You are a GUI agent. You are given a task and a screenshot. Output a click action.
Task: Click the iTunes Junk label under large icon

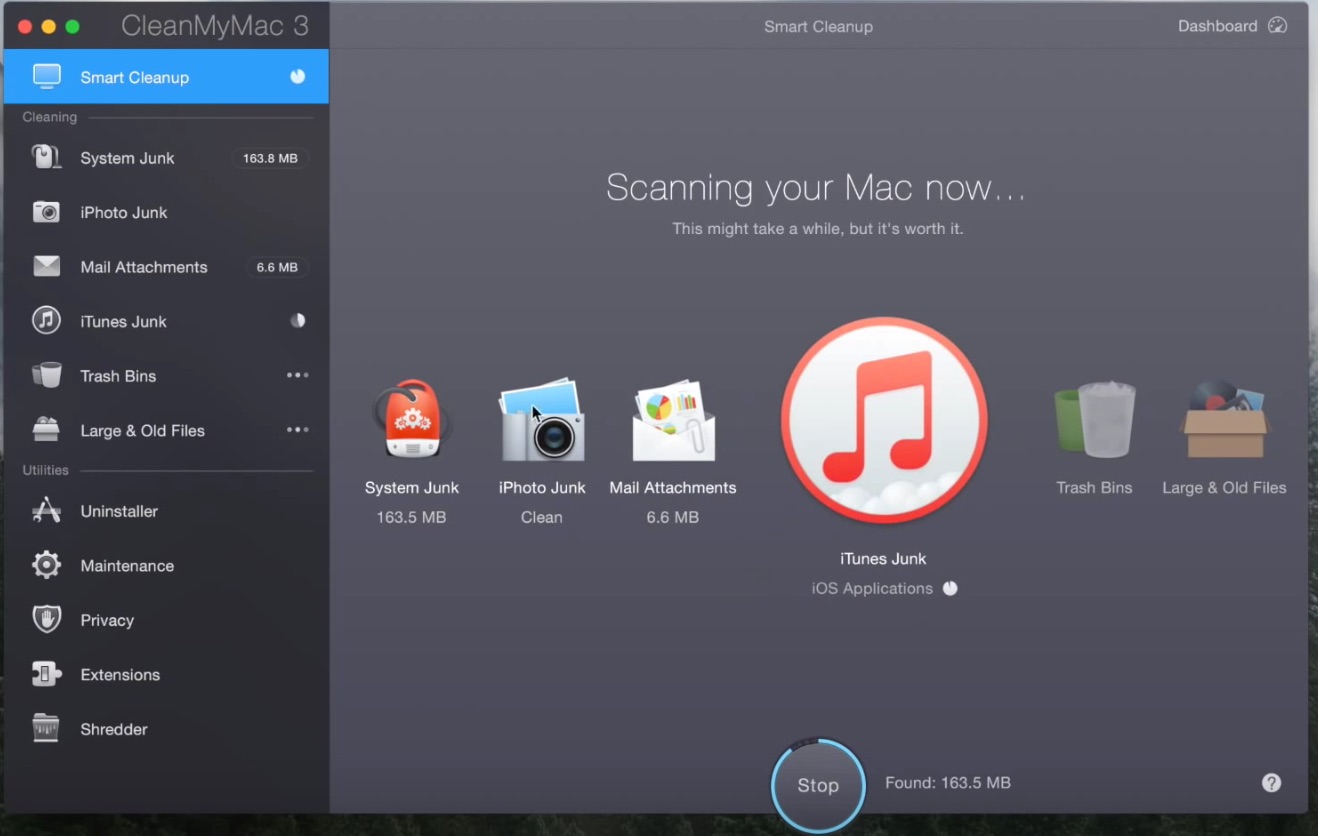pyautogui.click(x=883, y=559)
